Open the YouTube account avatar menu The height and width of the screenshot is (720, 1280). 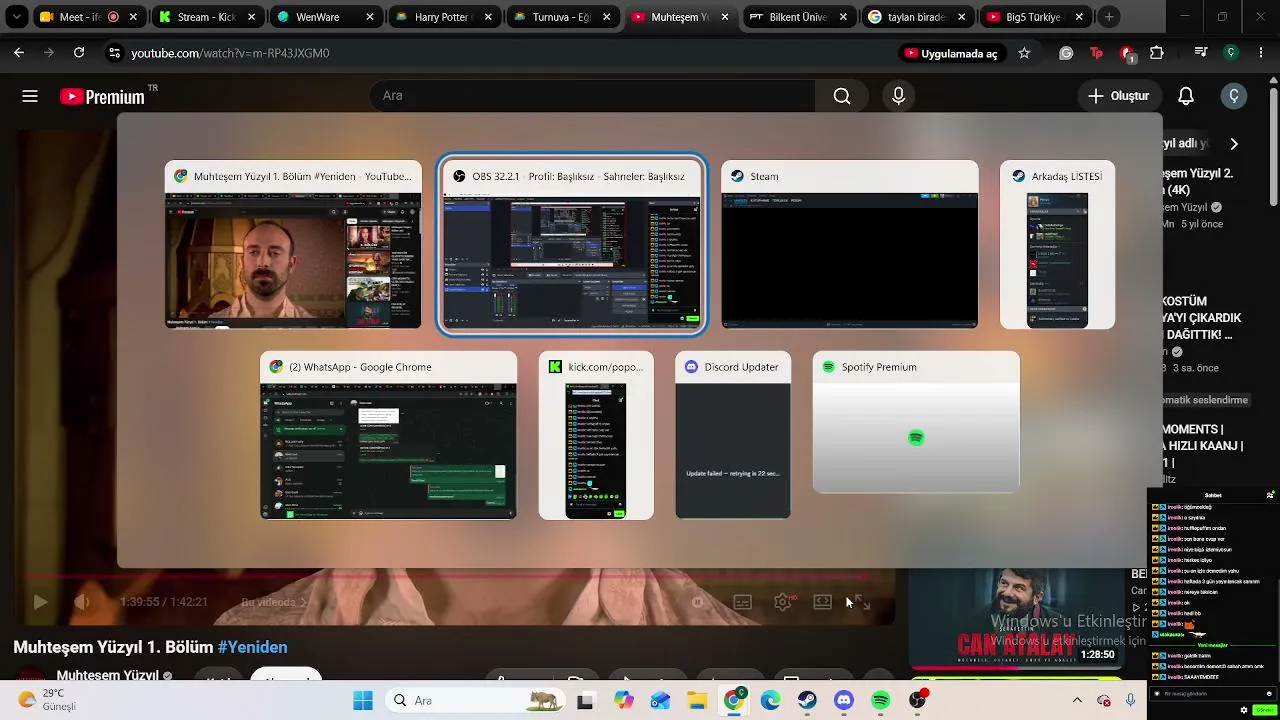click(1234, 96)
